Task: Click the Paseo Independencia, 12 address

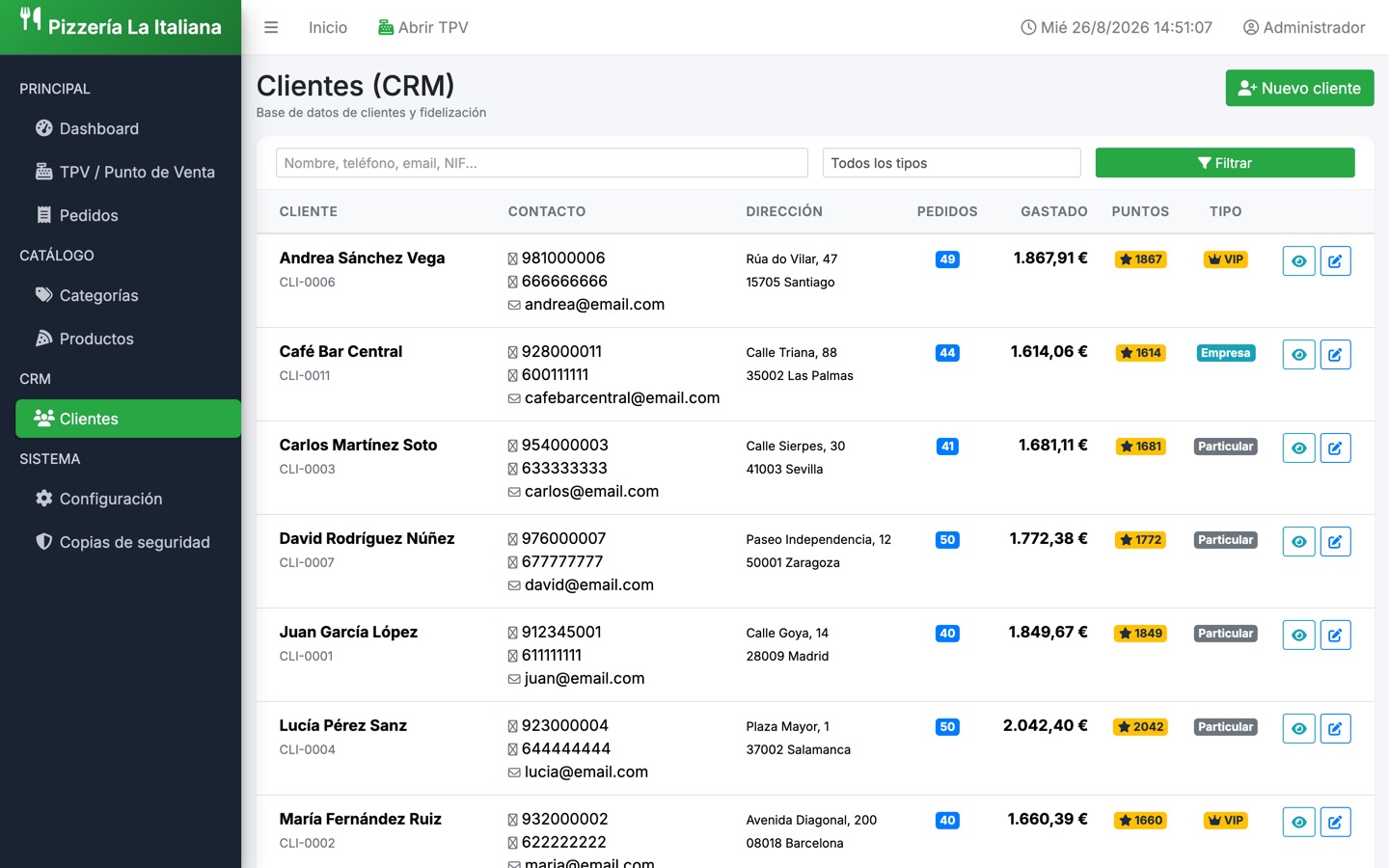Action: click(x=818, y=540)
